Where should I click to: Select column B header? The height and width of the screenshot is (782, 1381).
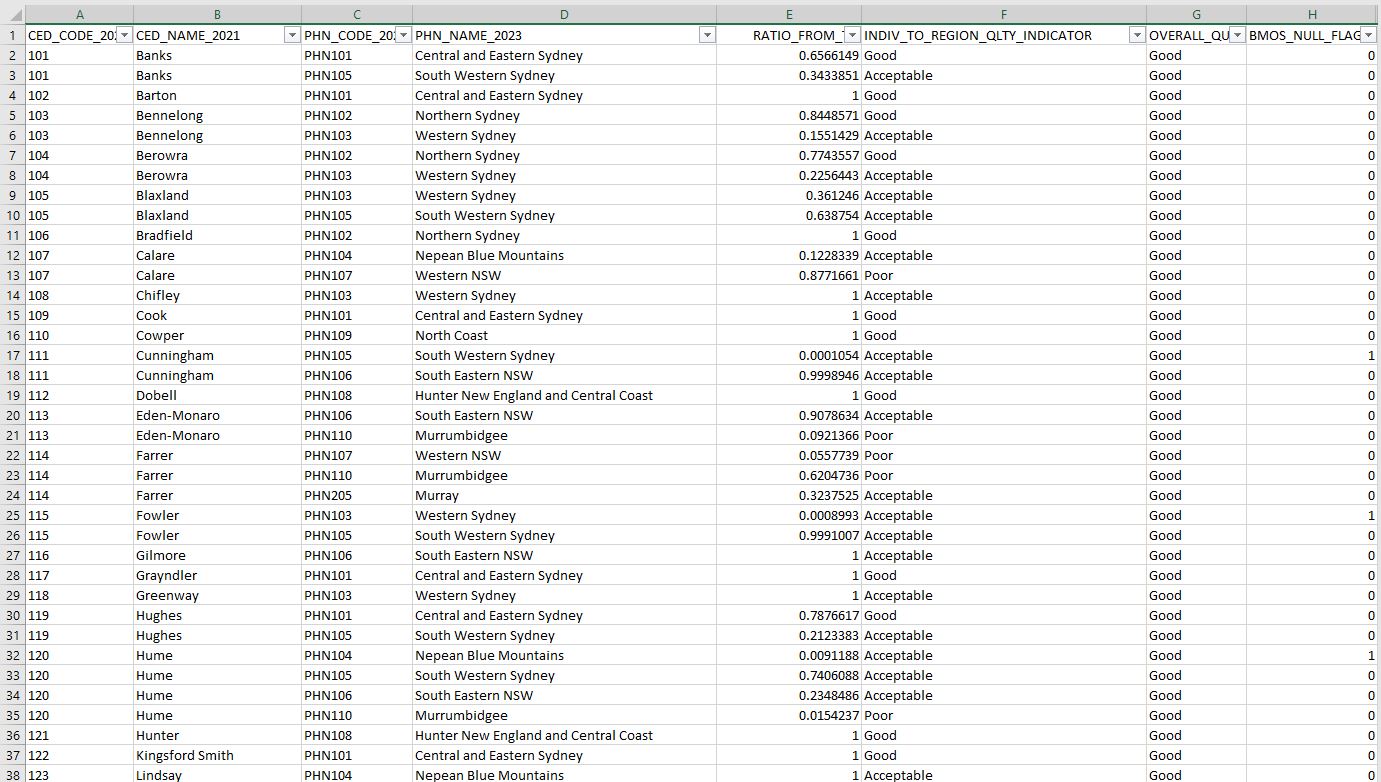pyautogui.click(x=217, y=15)
